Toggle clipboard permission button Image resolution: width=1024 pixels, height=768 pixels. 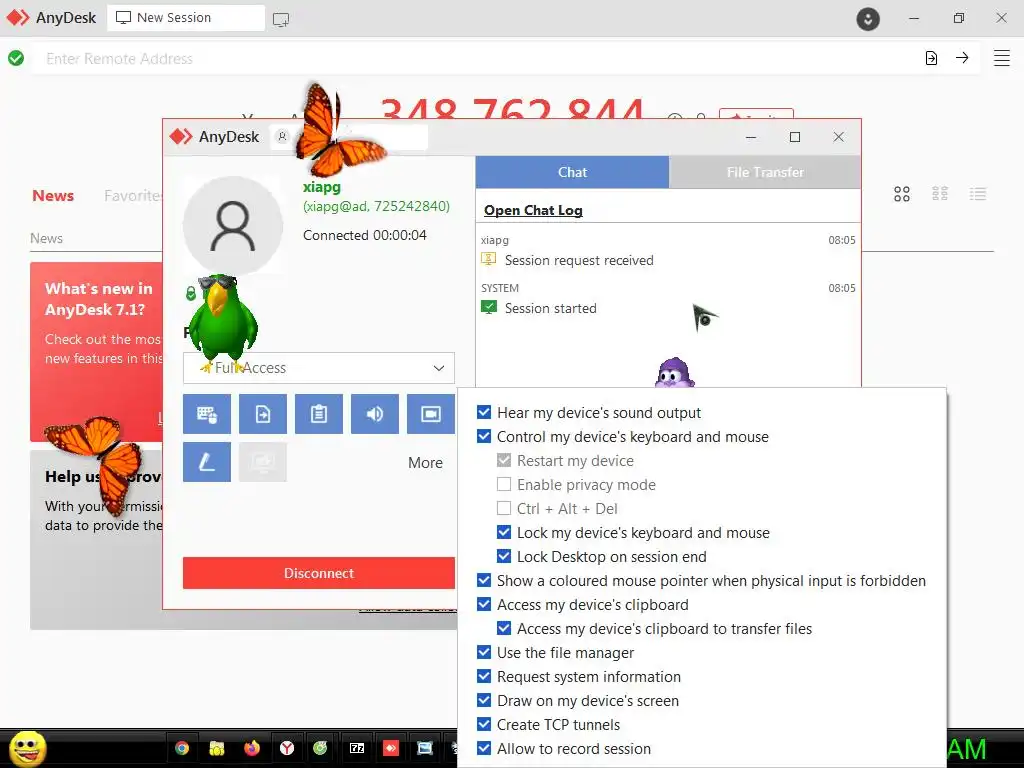click(319, 414)
